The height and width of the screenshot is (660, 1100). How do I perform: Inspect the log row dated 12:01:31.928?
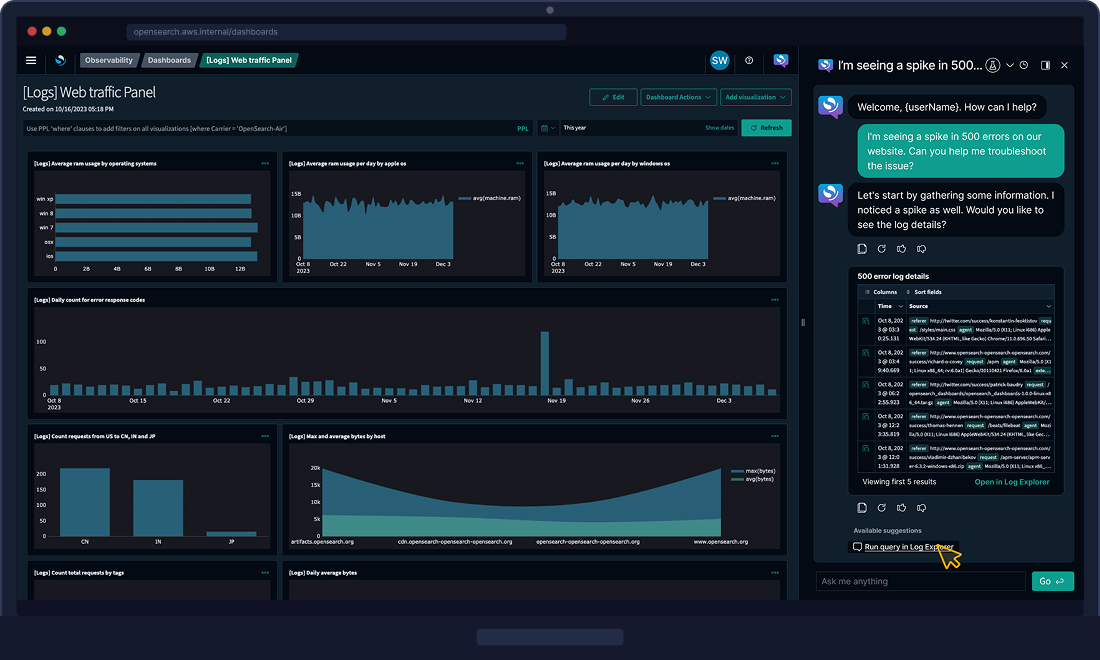(866, 448)
